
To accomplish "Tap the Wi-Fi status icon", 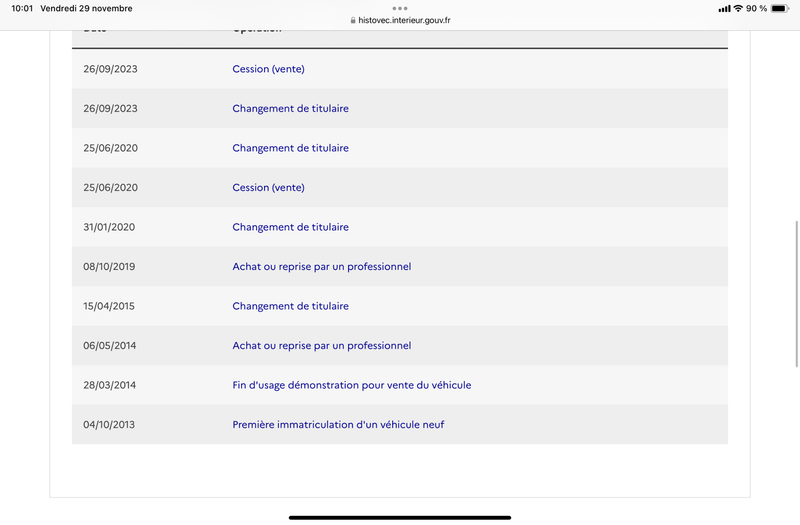I will 738,8.
